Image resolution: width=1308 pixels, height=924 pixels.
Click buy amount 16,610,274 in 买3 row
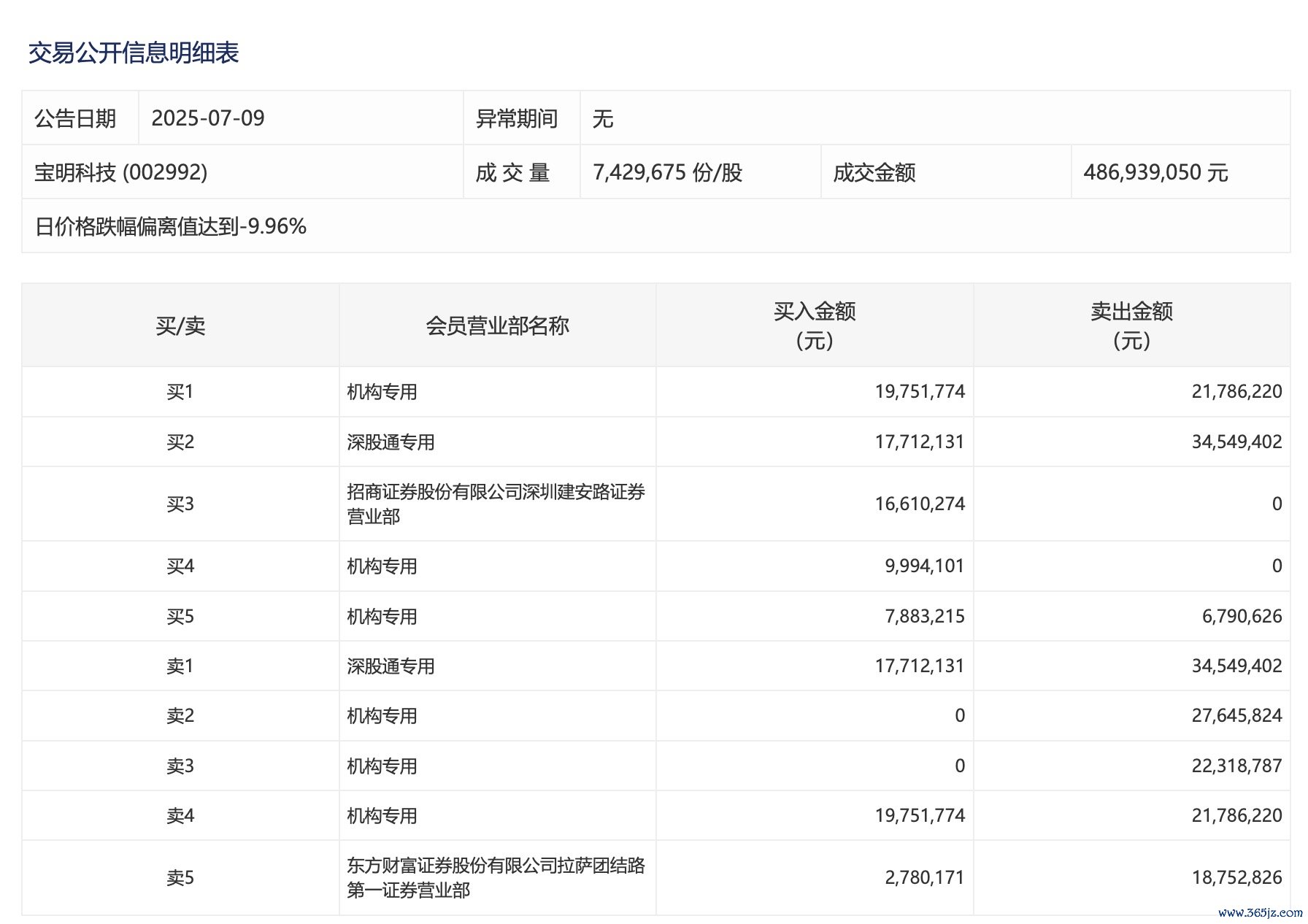tap(920, 504)
